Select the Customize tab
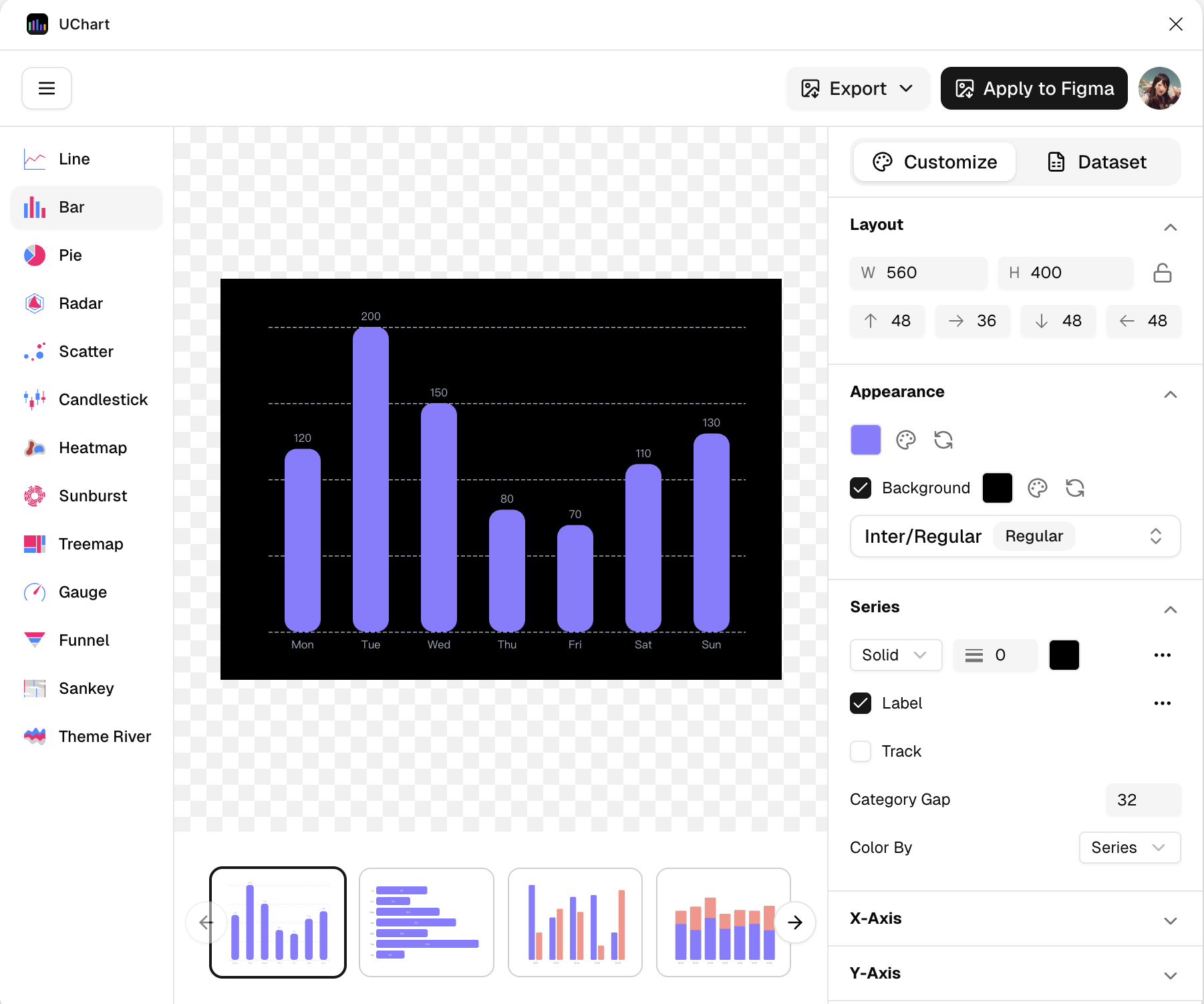1204x1004 pixels. [935, 162]
